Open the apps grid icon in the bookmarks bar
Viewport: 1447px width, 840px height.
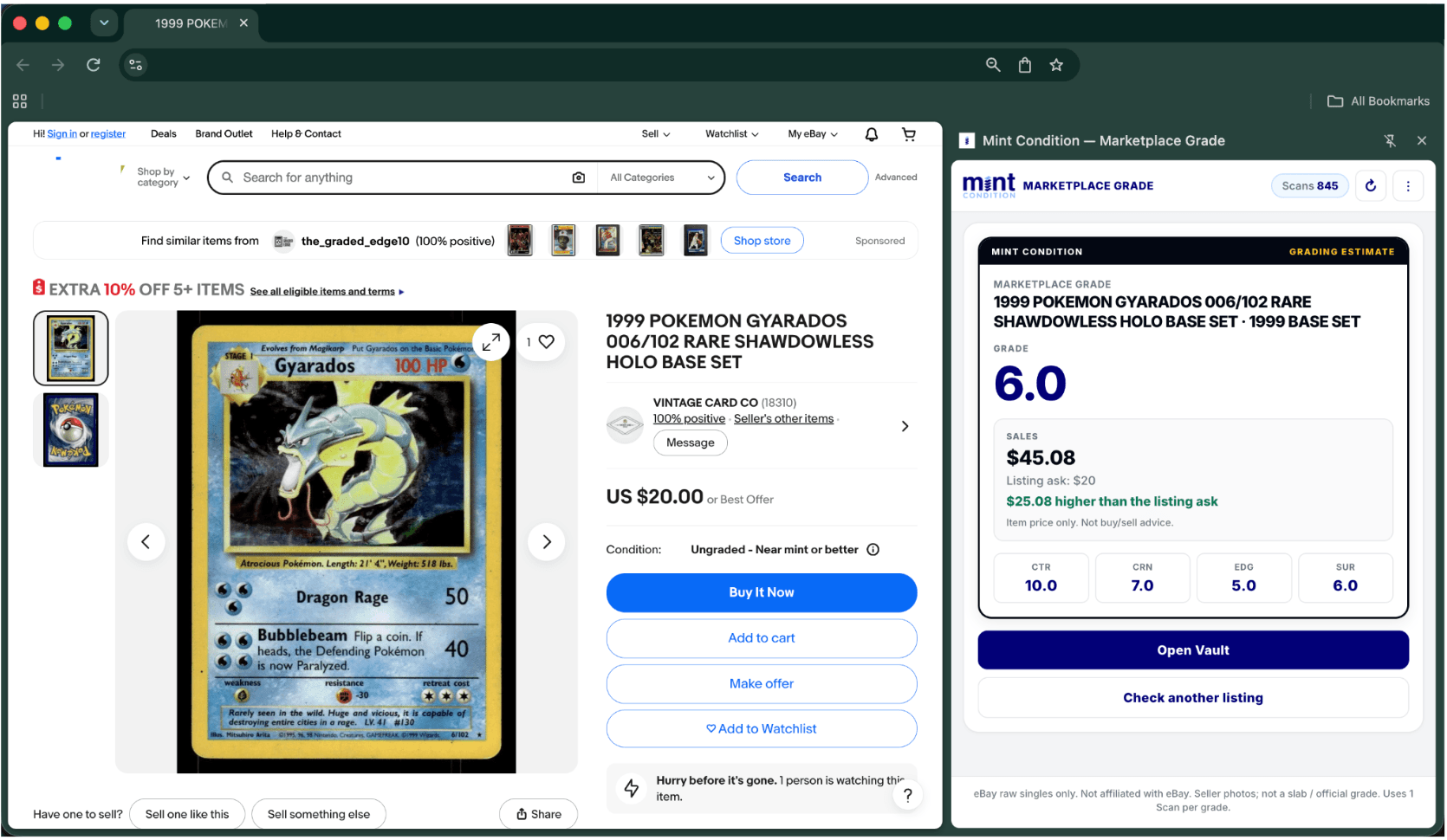click(x=20, y=101)
